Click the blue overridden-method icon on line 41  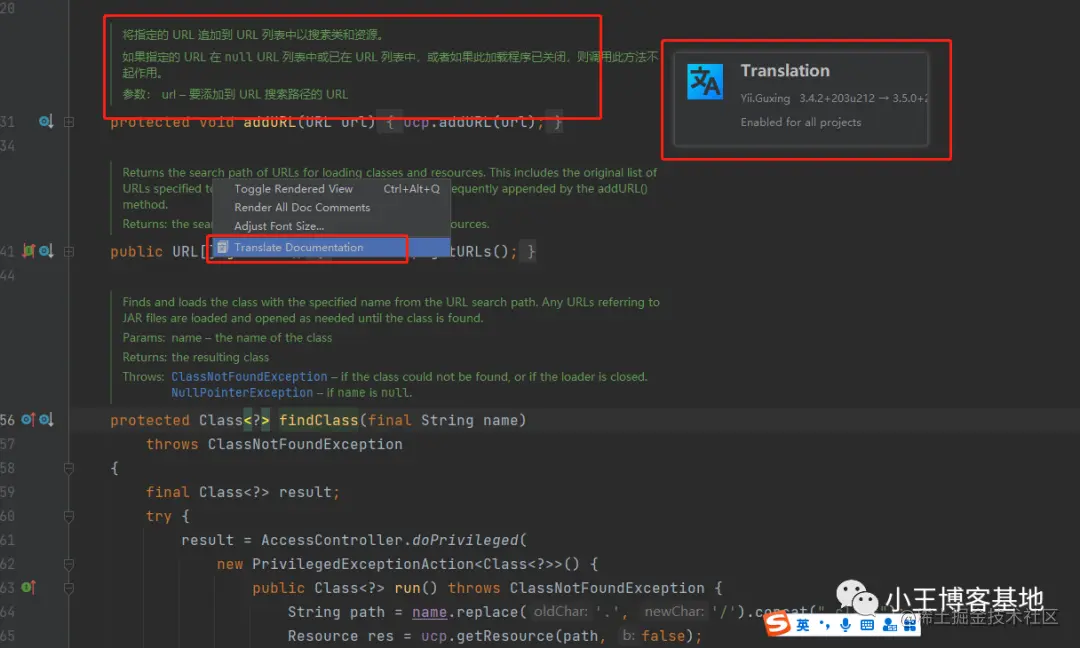click(45, 251)
